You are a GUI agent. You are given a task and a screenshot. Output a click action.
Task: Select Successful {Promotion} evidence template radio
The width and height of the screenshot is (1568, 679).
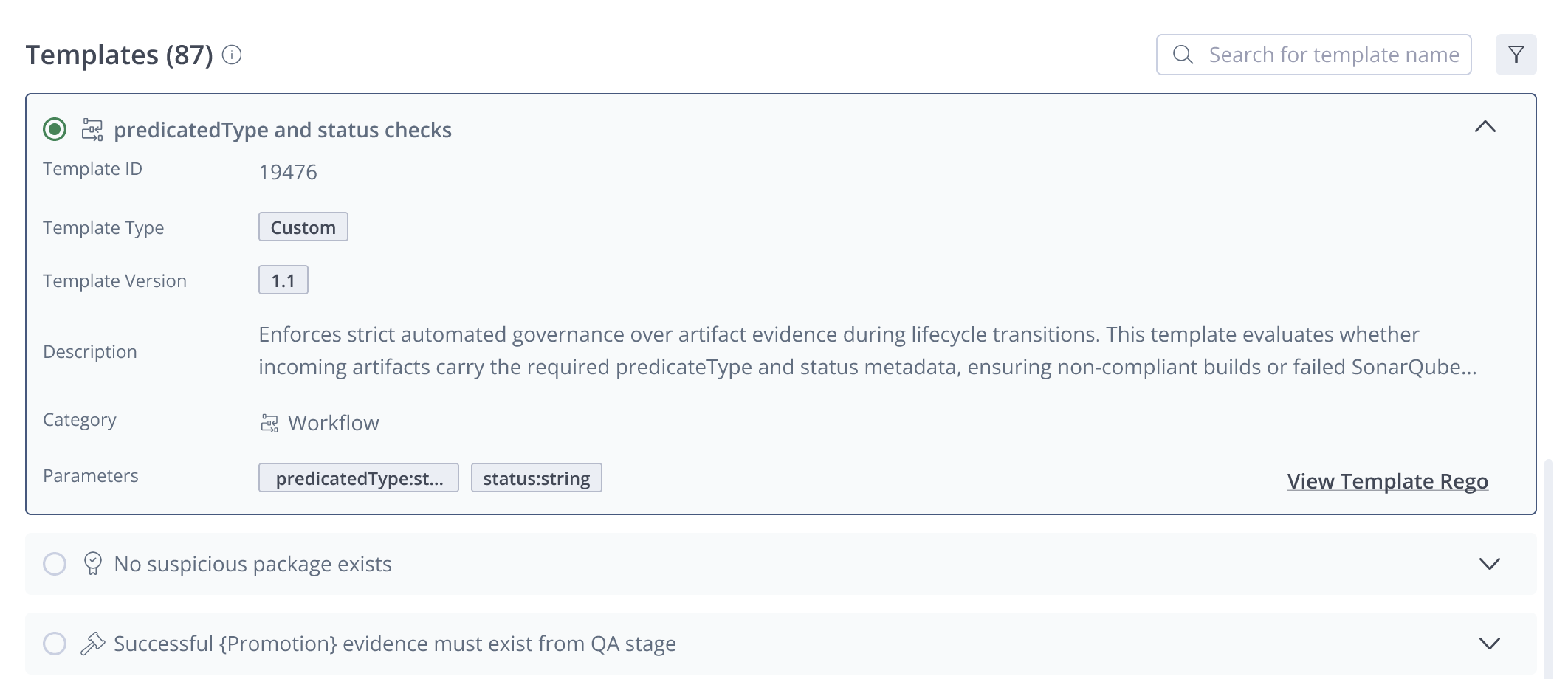tap(55, 644)
